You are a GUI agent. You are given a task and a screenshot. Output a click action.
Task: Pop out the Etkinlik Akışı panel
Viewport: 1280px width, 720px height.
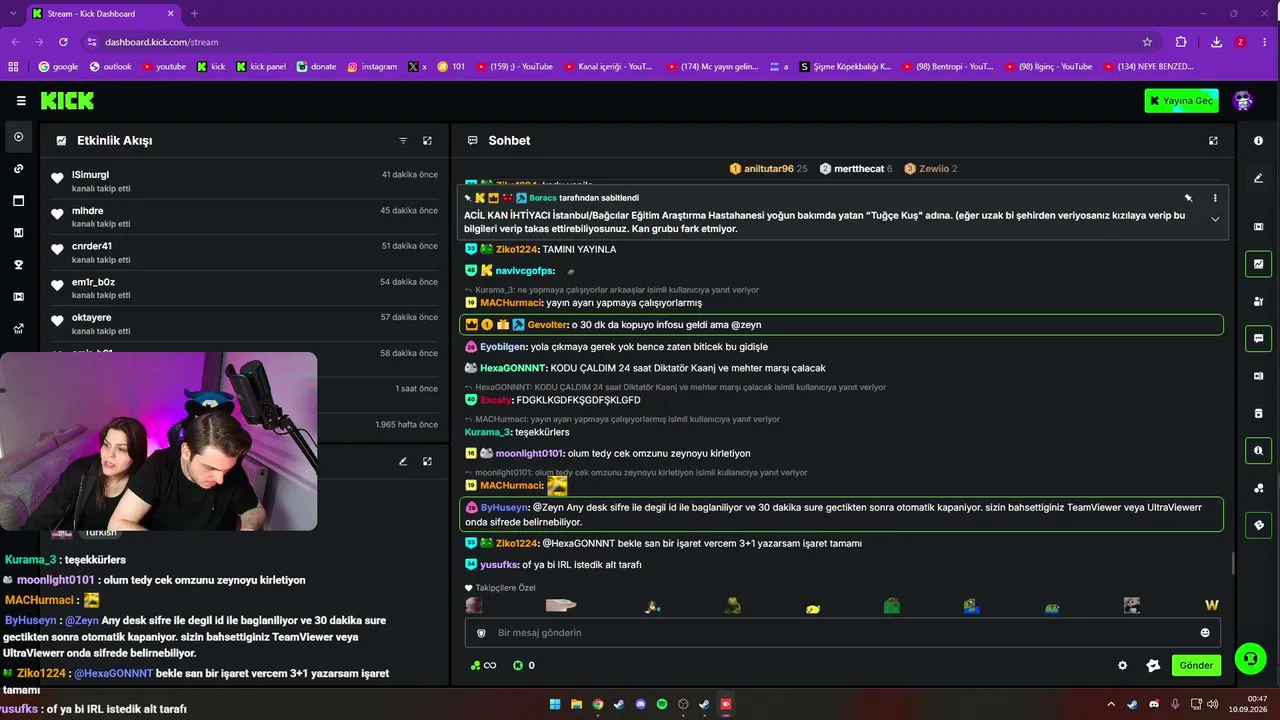427,141
